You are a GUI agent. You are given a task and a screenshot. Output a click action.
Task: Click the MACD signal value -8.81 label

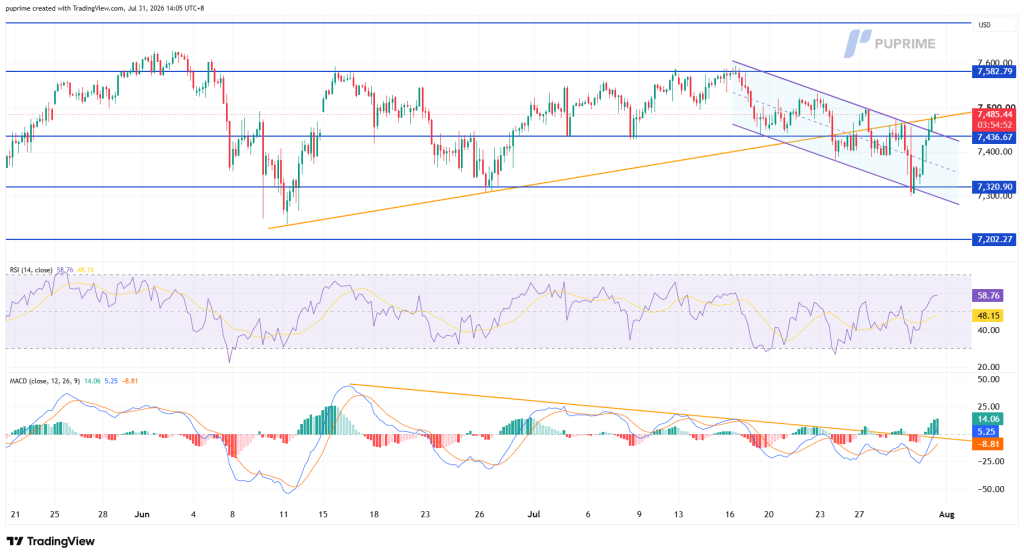tap(987, 444)
